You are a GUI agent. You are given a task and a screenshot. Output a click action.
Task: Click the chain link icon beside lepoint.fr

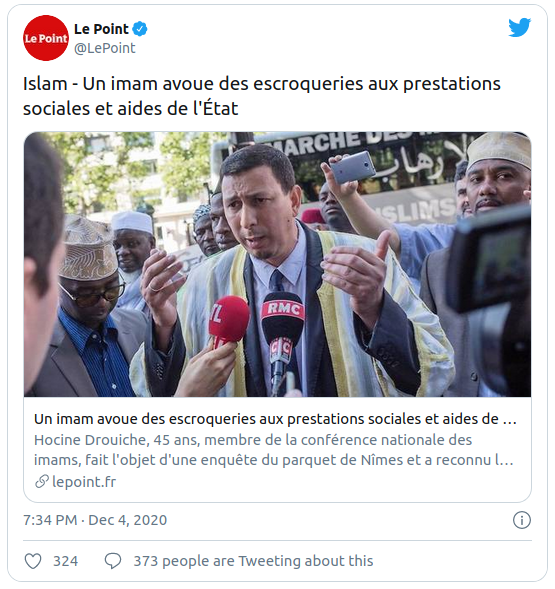[42, 482]
